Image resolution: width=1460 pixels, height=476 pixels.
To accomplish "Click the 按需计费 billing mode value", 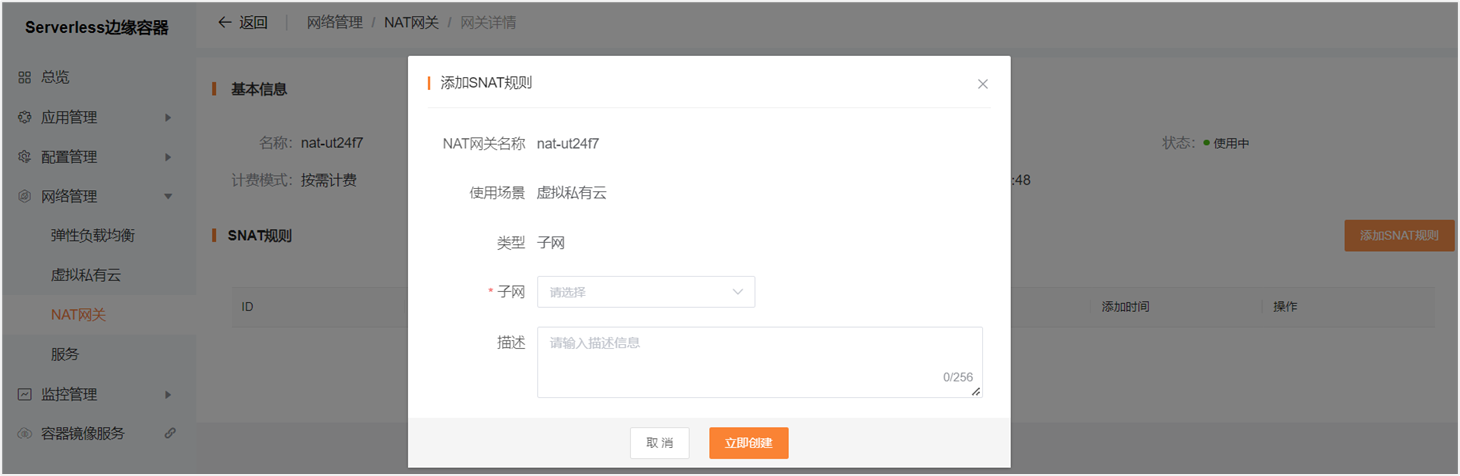I will [329, 181].
